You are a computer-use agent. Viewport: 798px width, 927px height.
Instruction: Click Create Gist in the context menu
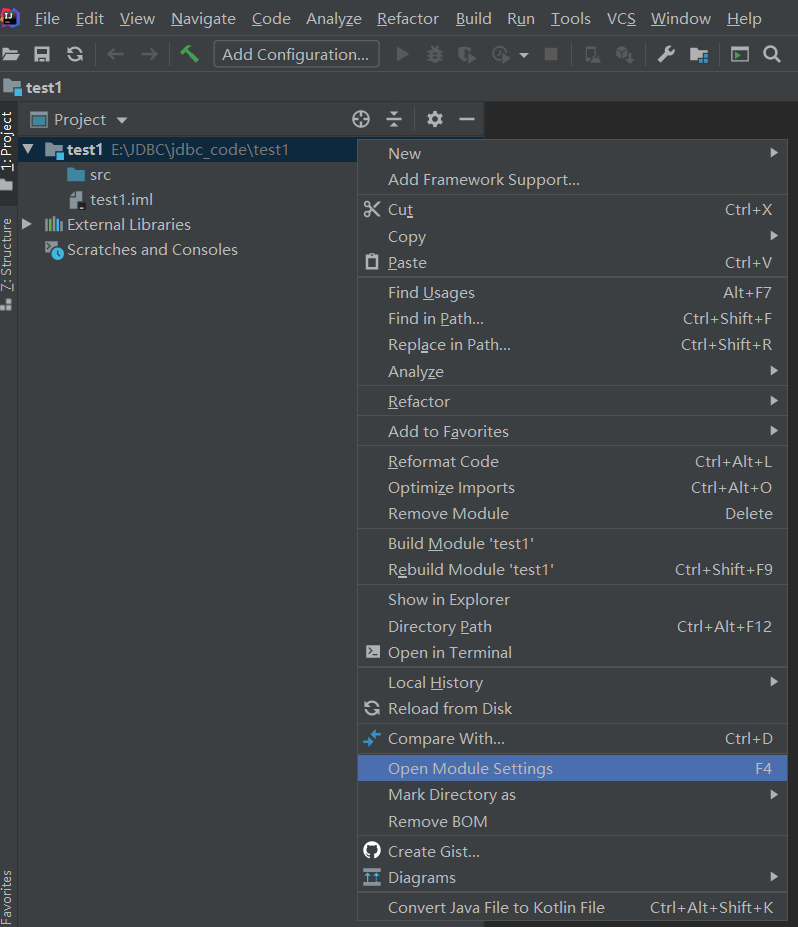point(432,851)
